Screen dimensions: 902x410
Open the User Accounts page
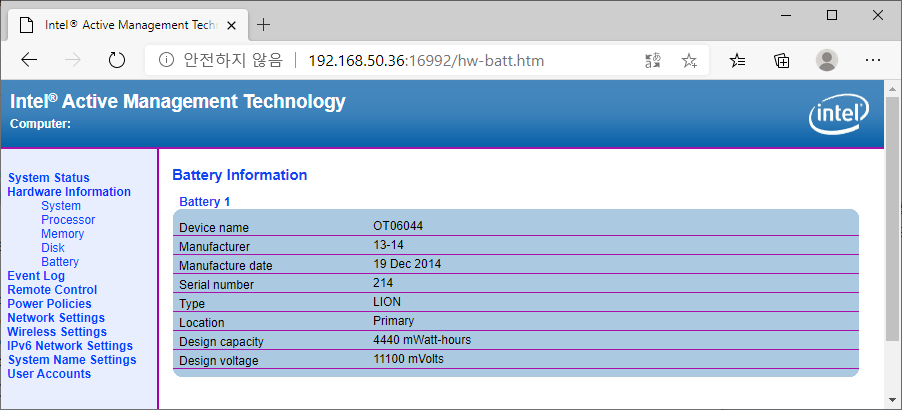tap(49, 374)
